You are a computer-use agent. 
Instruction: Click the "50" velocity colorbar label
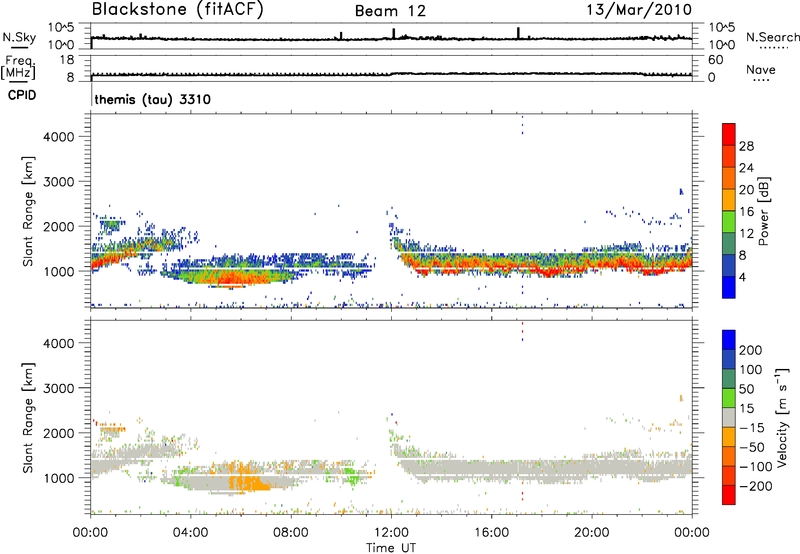[746, 389]
